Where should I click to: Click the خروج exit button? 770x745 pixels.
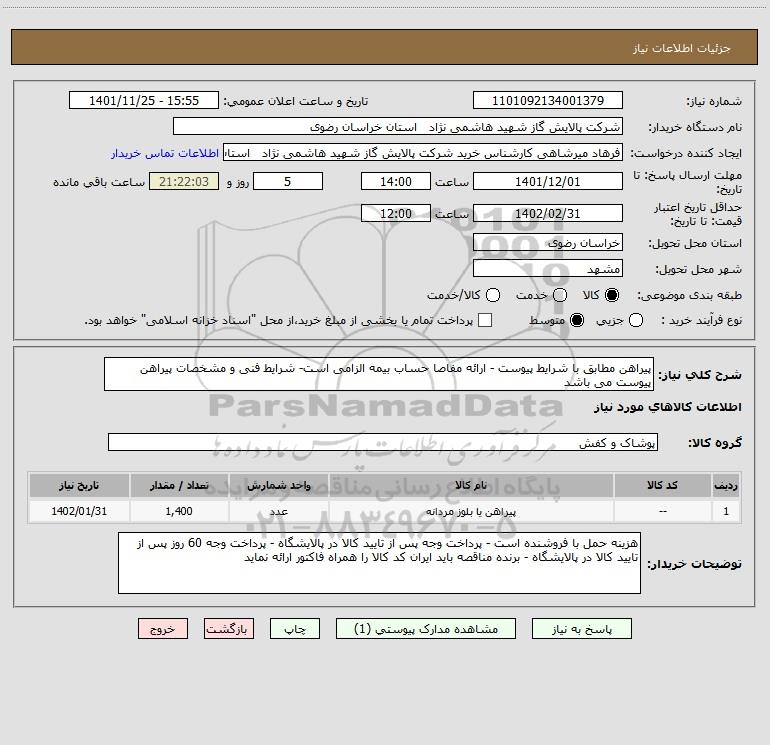click(x=163, y=629)
